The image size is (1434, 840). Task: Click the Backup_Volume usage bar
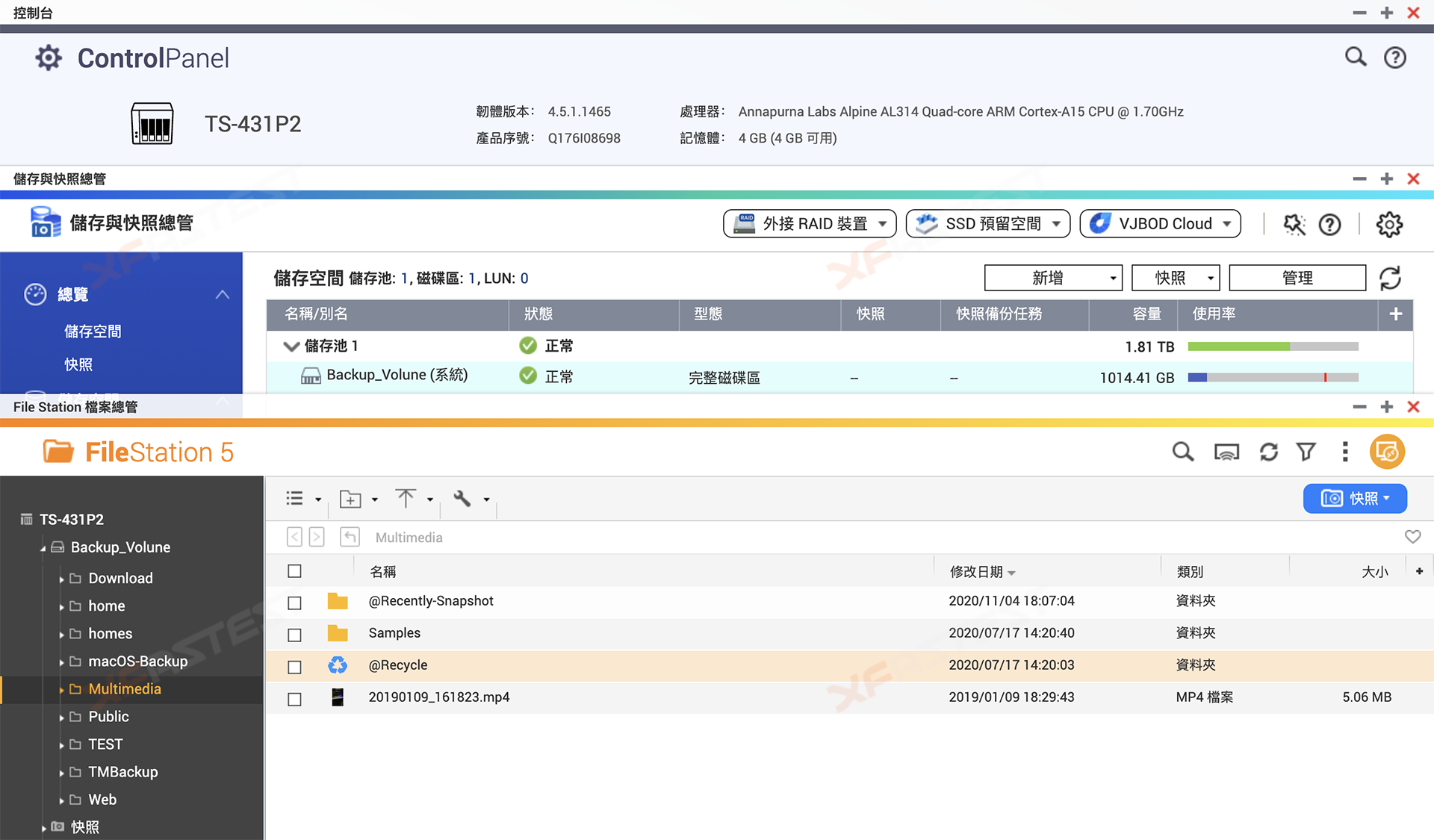pos(1273,378)
